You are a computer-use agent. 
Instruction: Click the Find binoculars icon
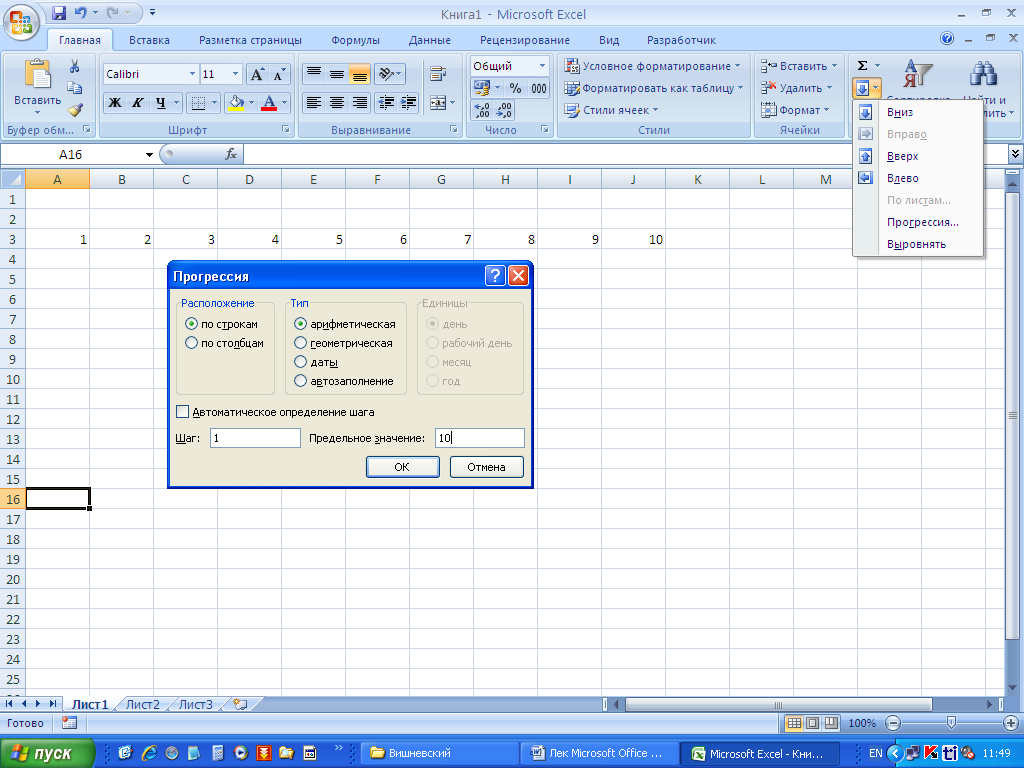pos(983,74)
